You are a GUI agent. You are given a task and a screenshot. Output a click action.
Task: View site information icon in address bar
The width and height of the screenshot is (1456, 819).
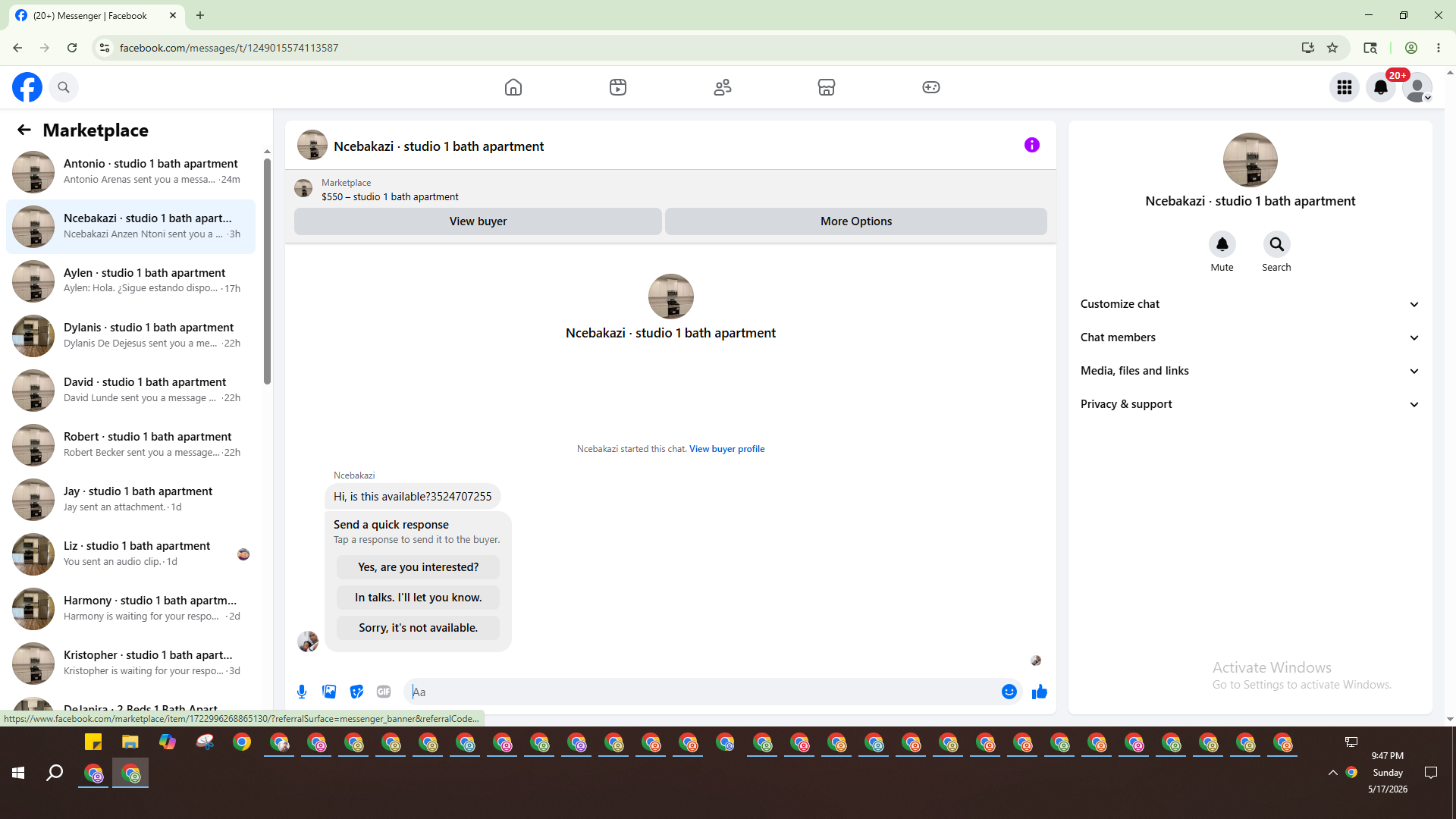click(105, 48)
